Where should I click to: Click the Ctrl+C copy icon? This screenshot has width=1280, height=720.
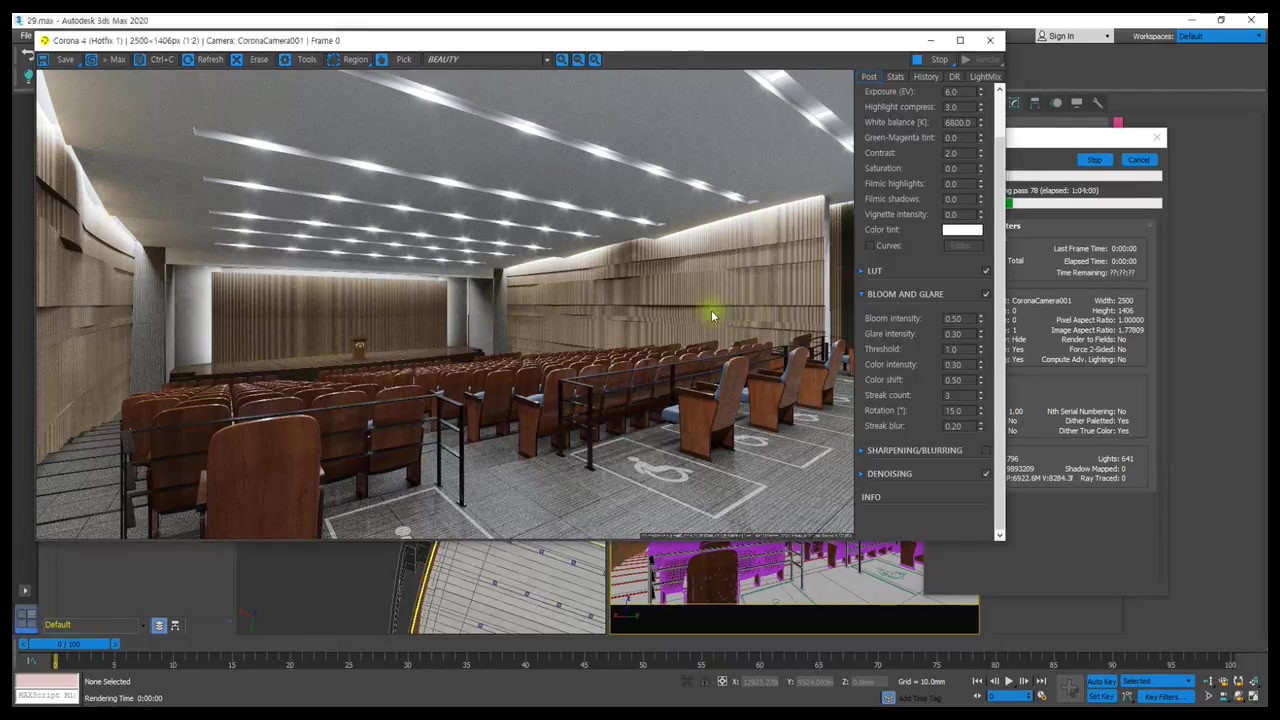[x=140, y=60]
